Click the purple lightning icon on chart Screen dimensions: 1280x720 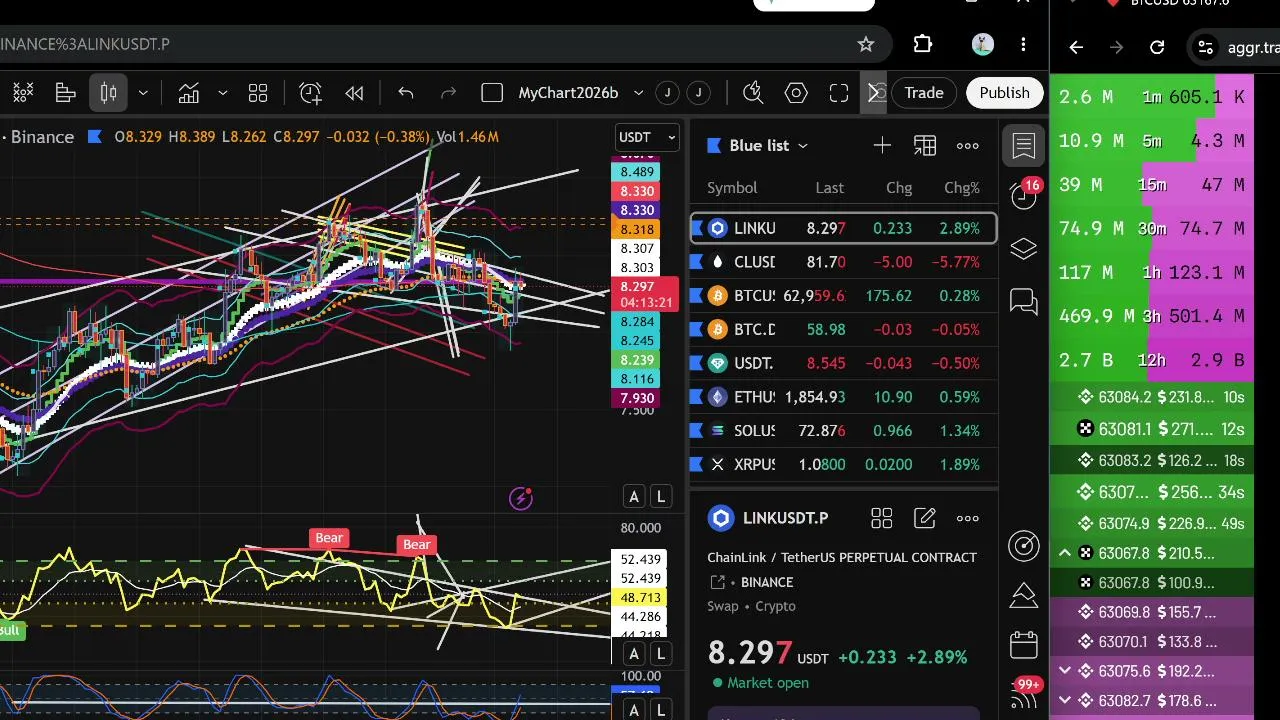521,498
